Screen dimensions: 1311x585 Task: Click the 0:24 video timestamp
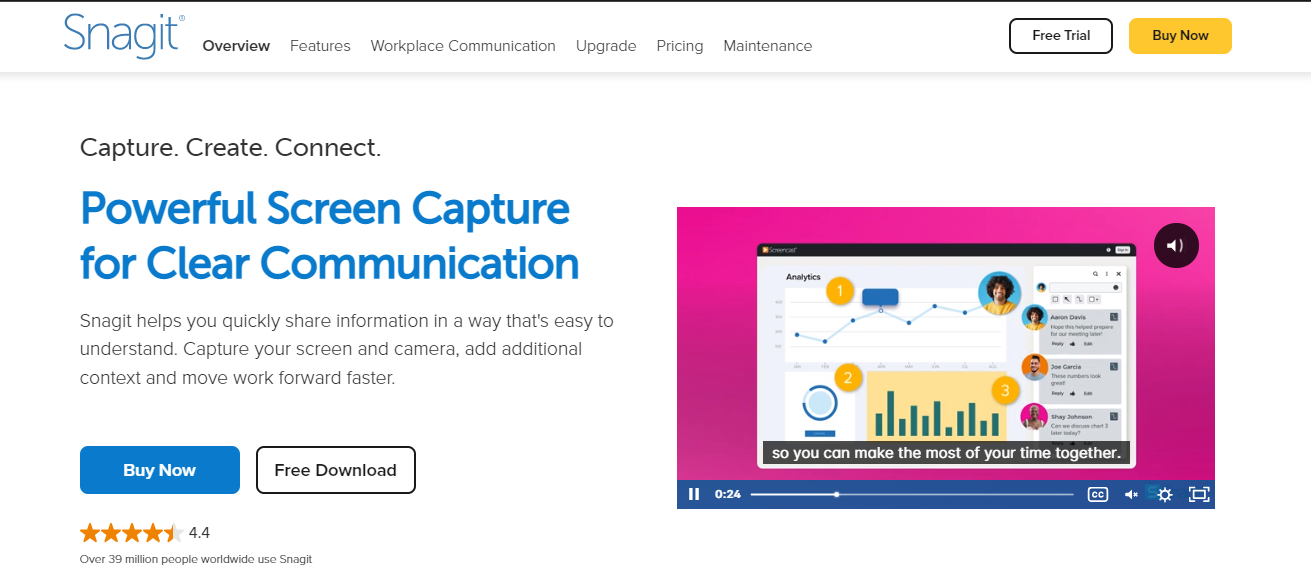(x=728, y=494)
